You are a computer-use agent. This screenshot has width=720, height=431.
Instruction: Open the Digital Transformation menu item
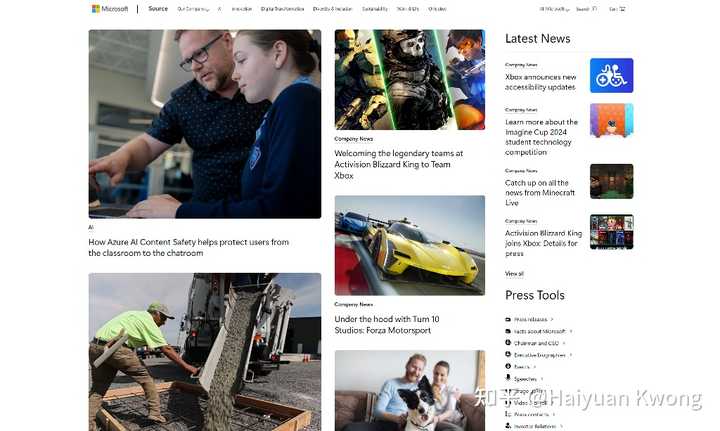(x=282, y=9)
